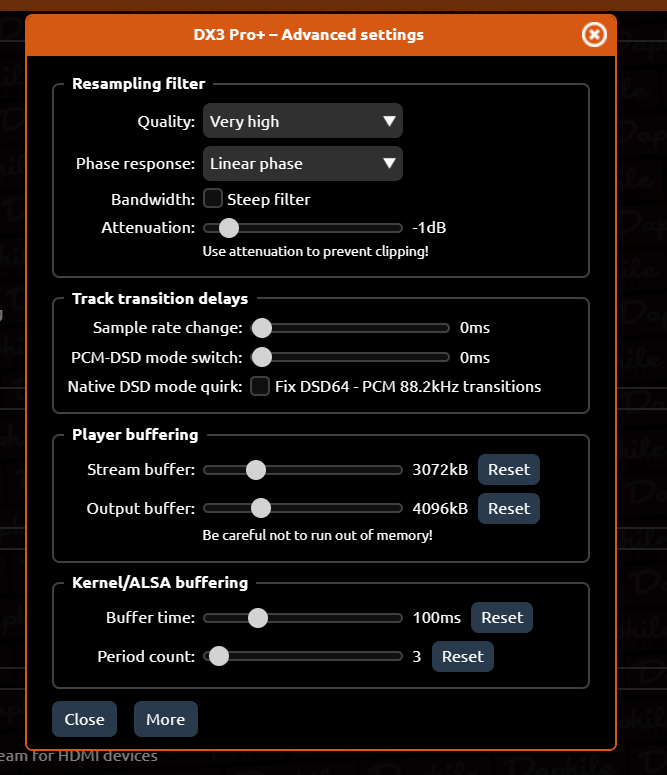Click the -1dB attenuation value text

(x=429, y=228)
